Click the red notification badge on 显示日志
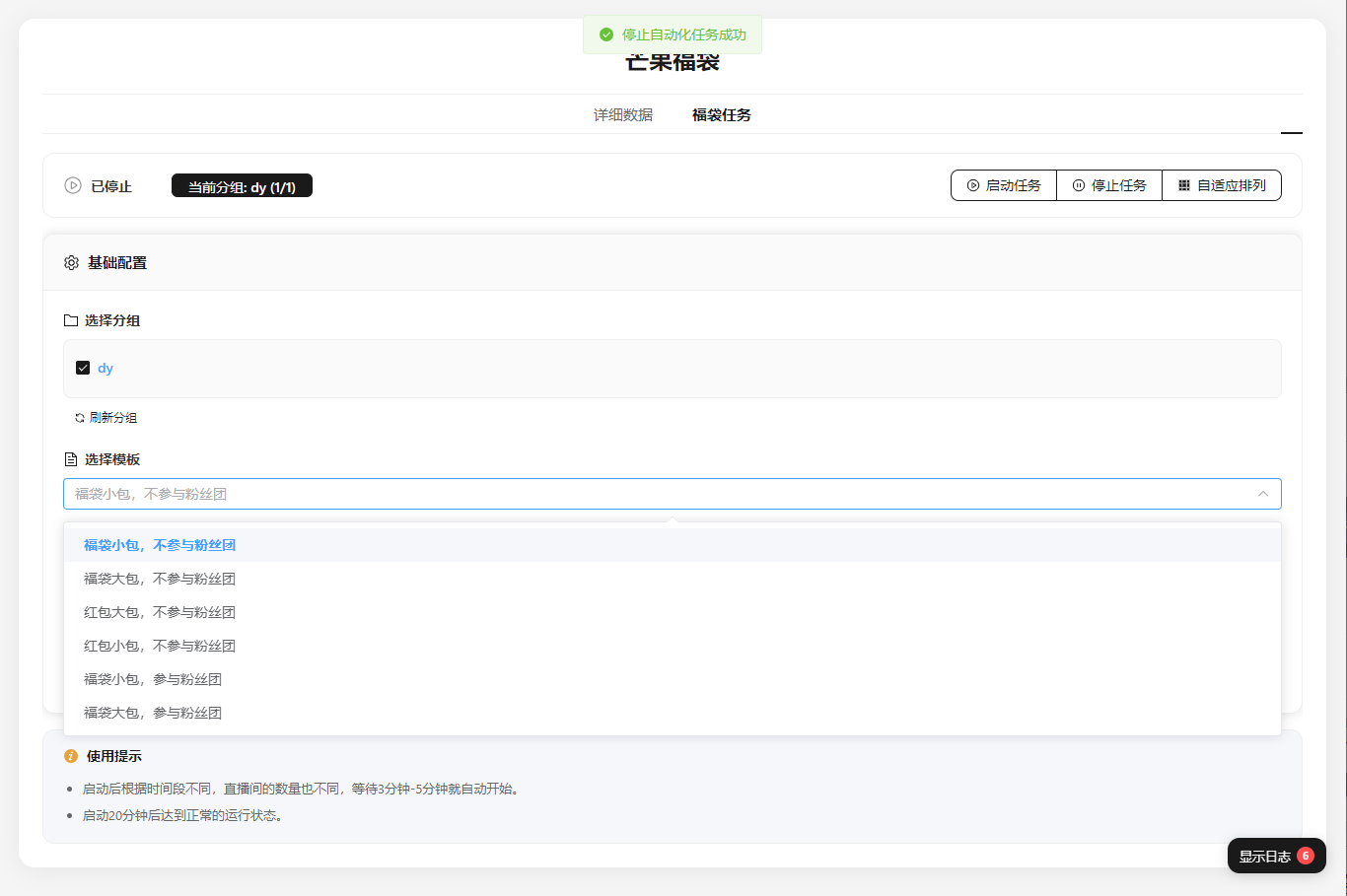This screenshot has height=896, width=1347. (1306, 856)
